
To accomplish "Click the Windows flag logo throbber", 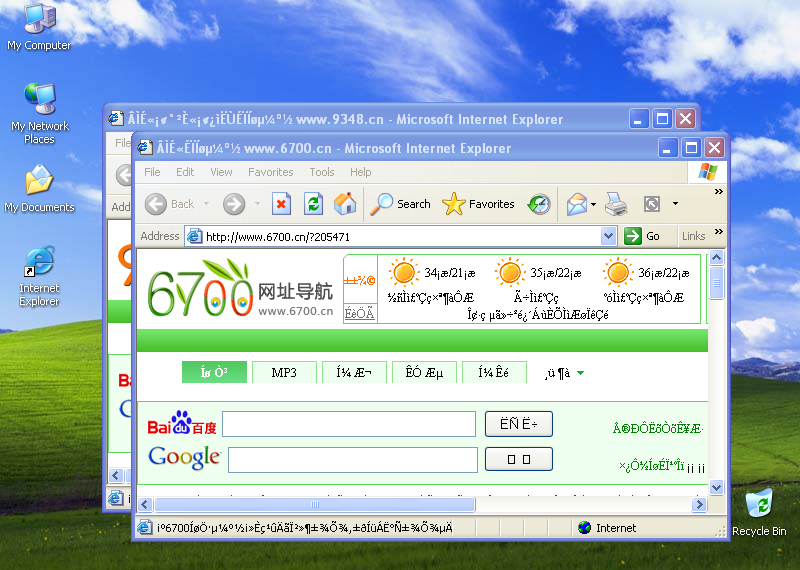I will pyautogui.click(x=708, y=172).
